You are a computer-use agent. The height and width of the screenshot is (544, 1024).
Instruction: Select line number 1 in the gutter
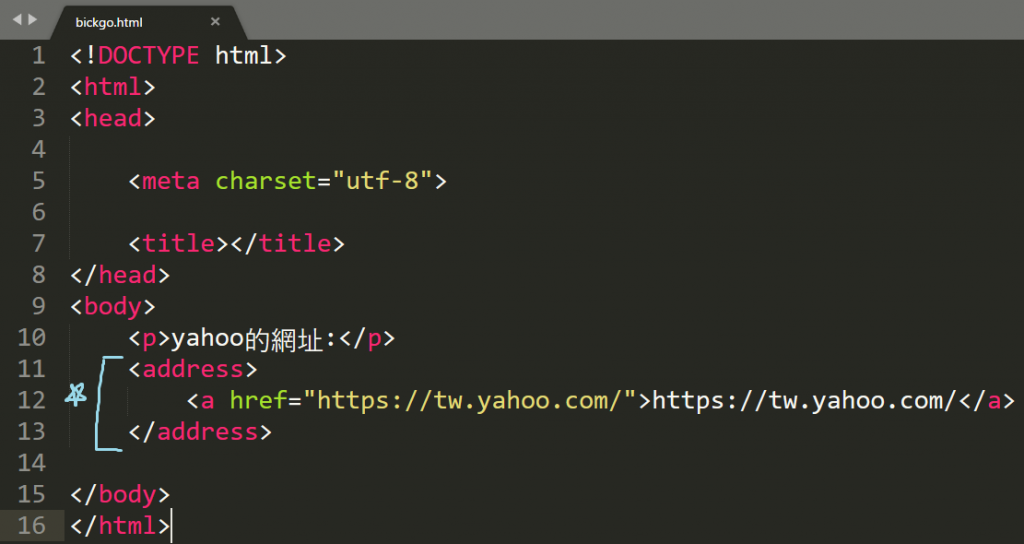(39, 56)
